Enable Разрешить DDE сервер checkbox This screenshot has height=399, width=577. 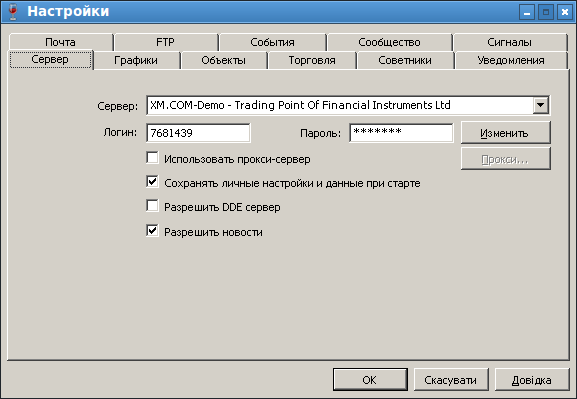coord(152,206)
